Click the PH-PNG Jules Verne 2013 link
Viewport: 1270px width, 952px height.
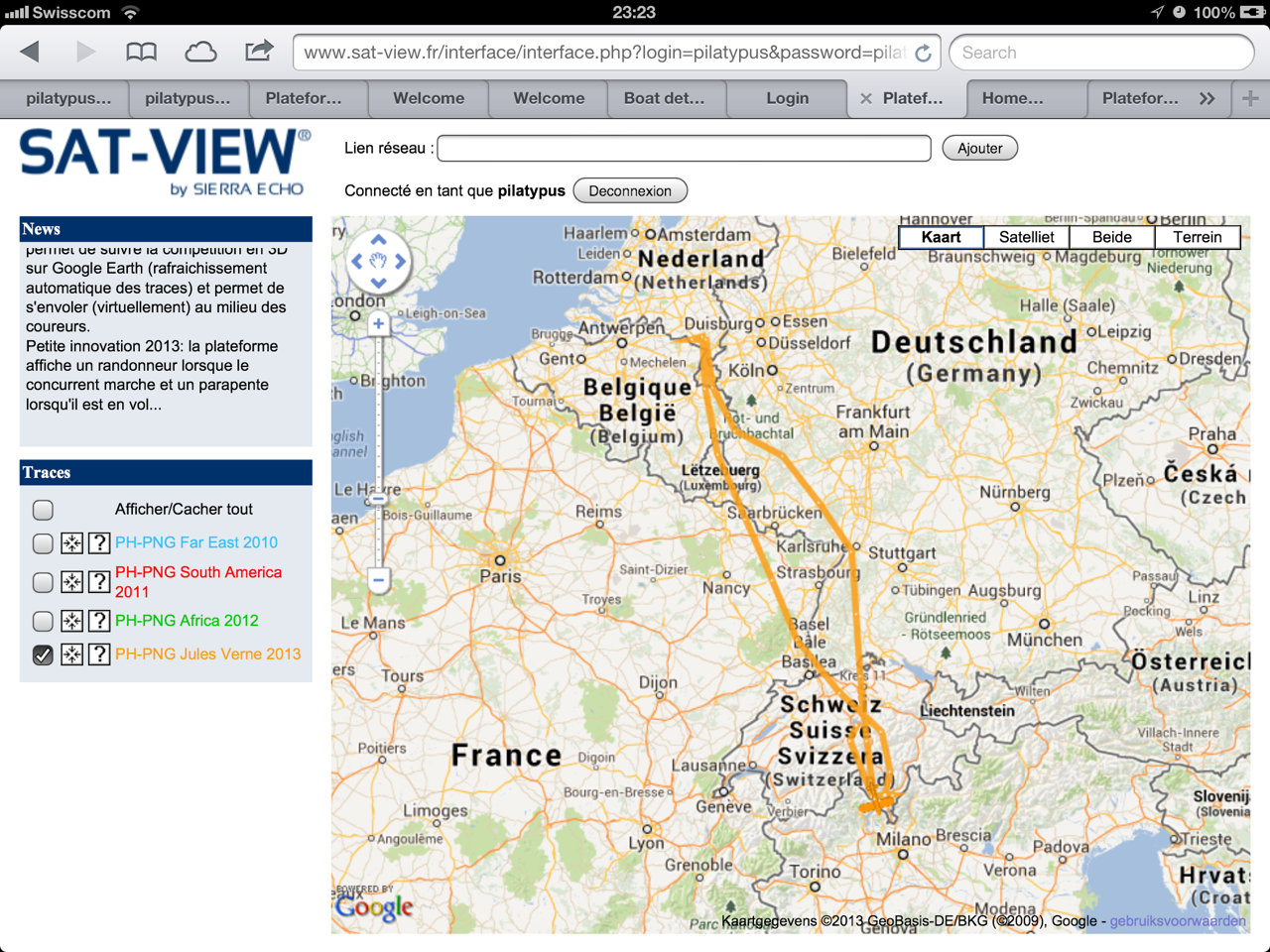207,654
